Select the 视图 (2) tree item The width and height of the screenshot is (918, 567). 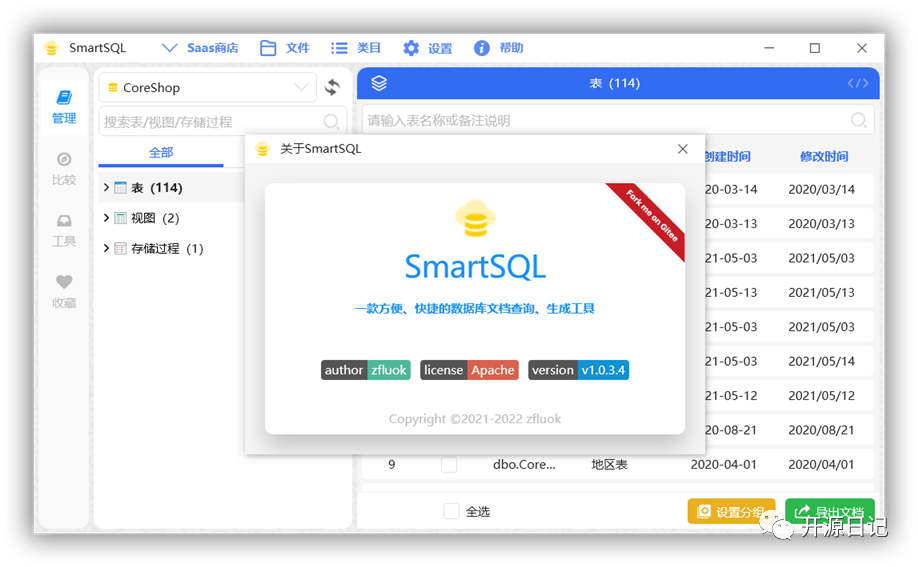pos(155,218)
